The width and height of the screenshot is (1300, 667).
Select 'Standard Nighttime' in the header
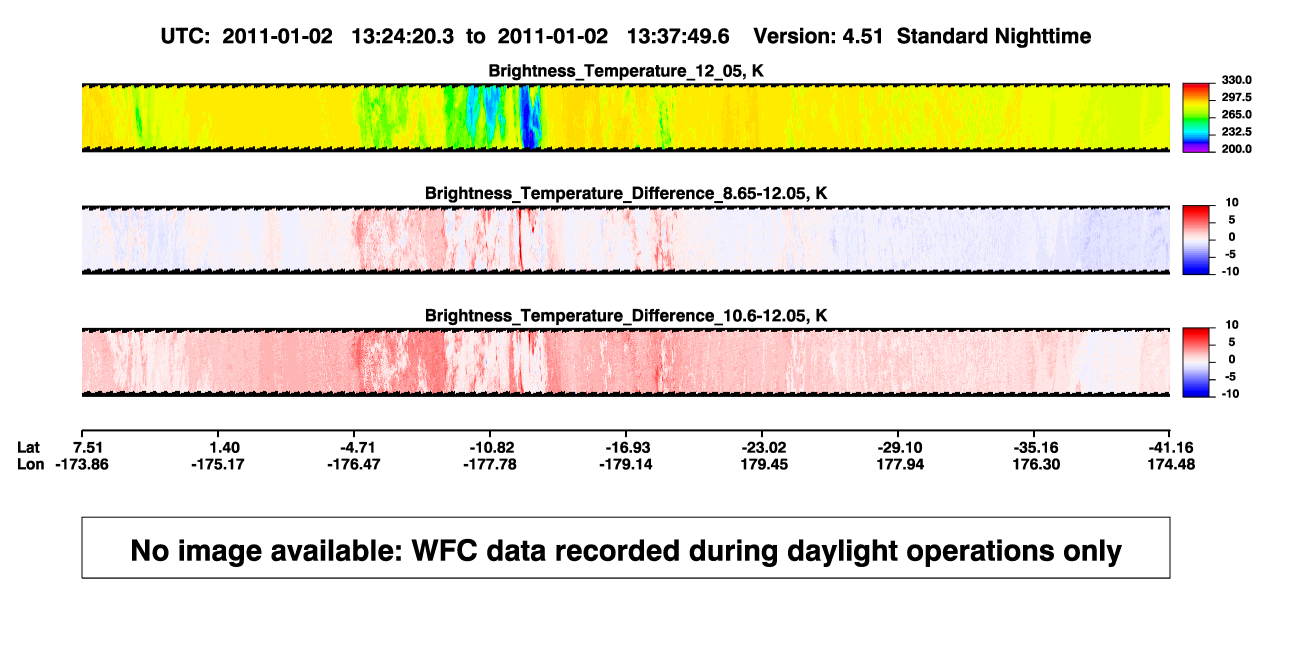[x=994, y=36]
